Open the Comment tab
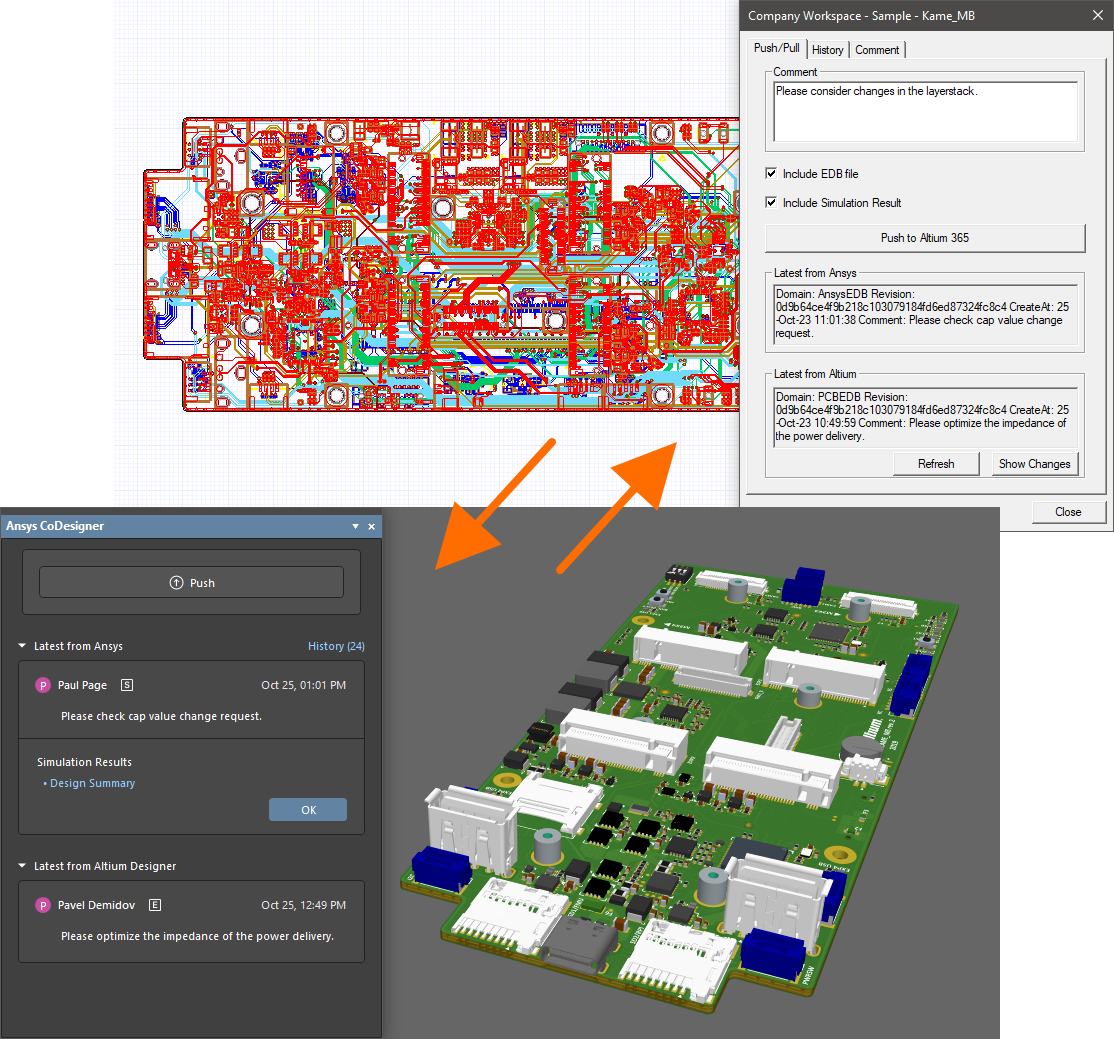The height and width of the screenshot is (1039, 1114). point(877,50)
